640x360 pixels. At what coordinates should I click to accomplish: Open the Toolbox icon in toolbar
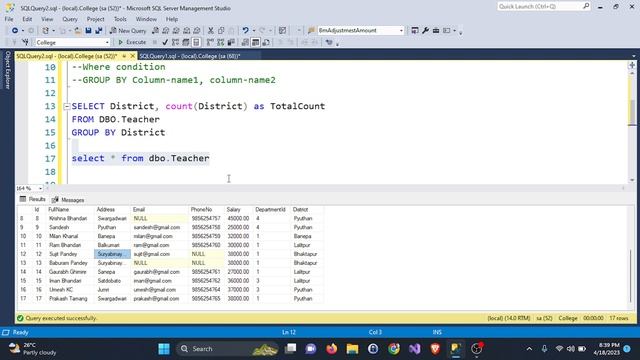436,31
